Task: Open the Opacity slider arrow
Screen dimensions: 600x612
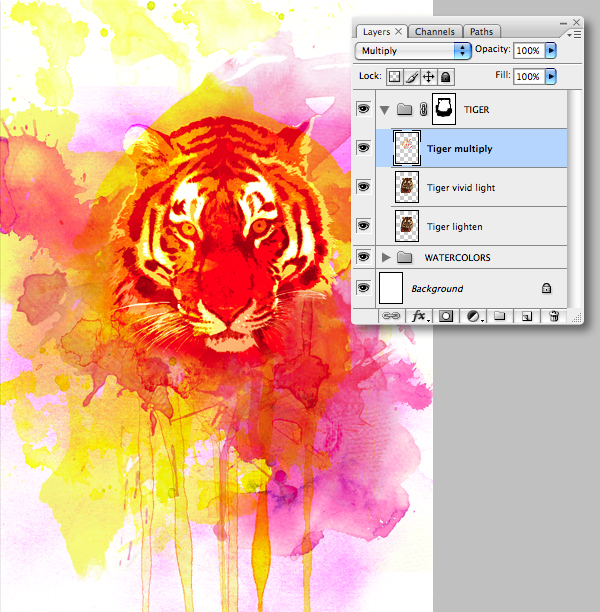Action: point(551,50)
